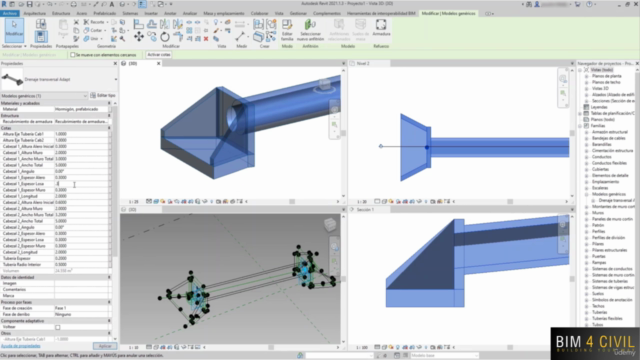This screenshot has width=640, height=360.
Task: Expand the Planos de planta tree node
Action: point(587,76)
